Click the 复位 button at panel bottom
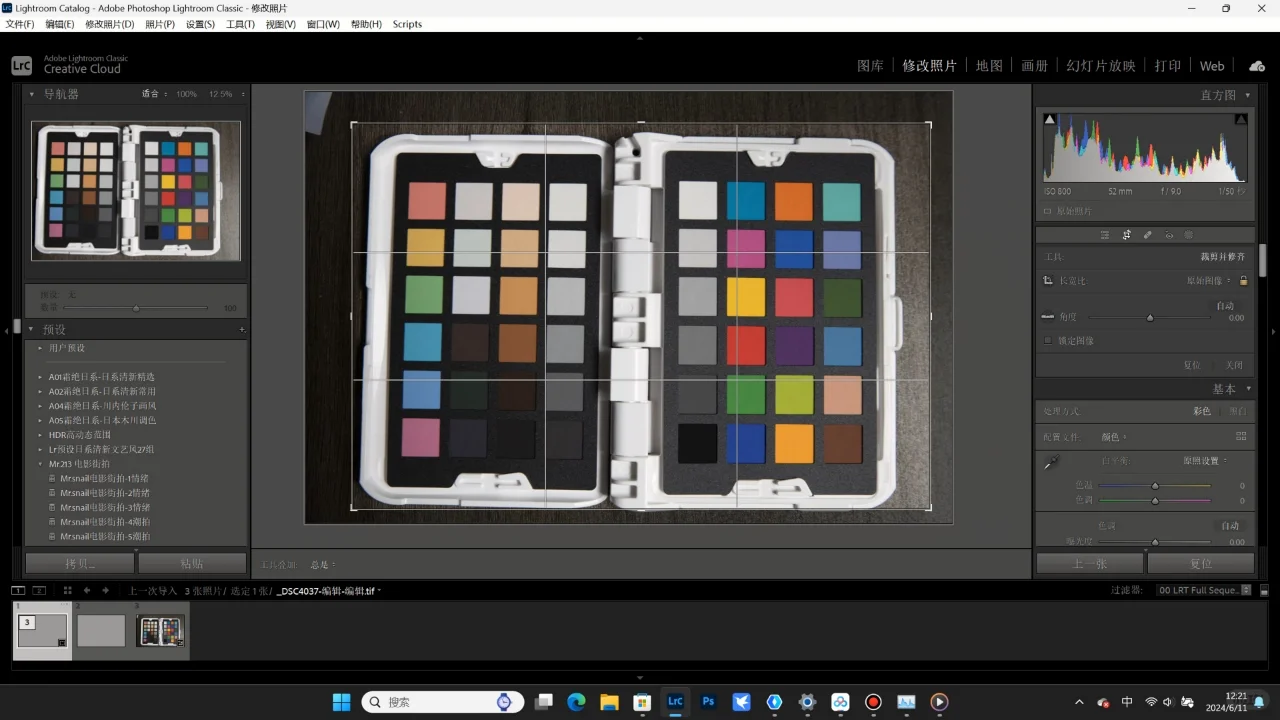The height and width of the screenshot is (720, 1280). [x=1201, y=563]
